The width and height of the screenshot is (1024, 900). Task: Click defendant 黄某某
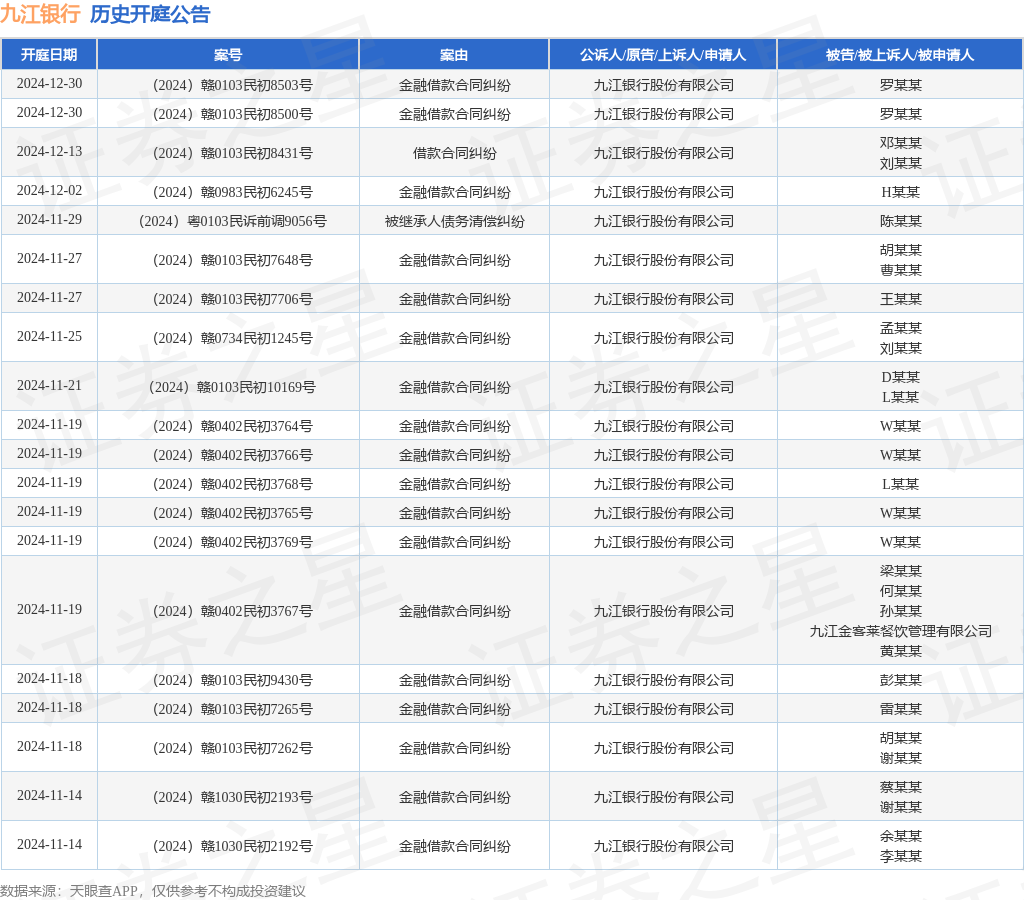click(x=901, y=651)
